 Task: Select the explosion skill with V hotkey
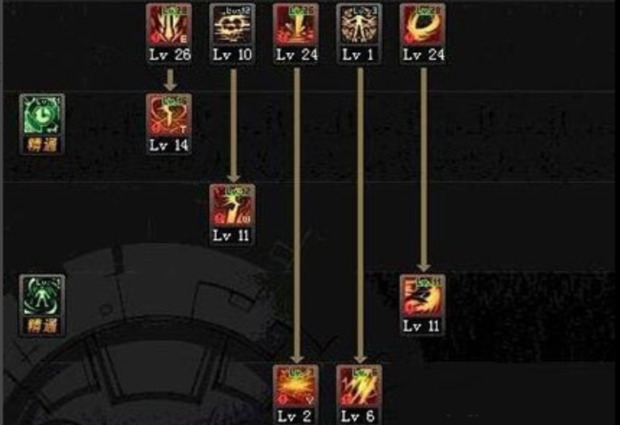296,386
